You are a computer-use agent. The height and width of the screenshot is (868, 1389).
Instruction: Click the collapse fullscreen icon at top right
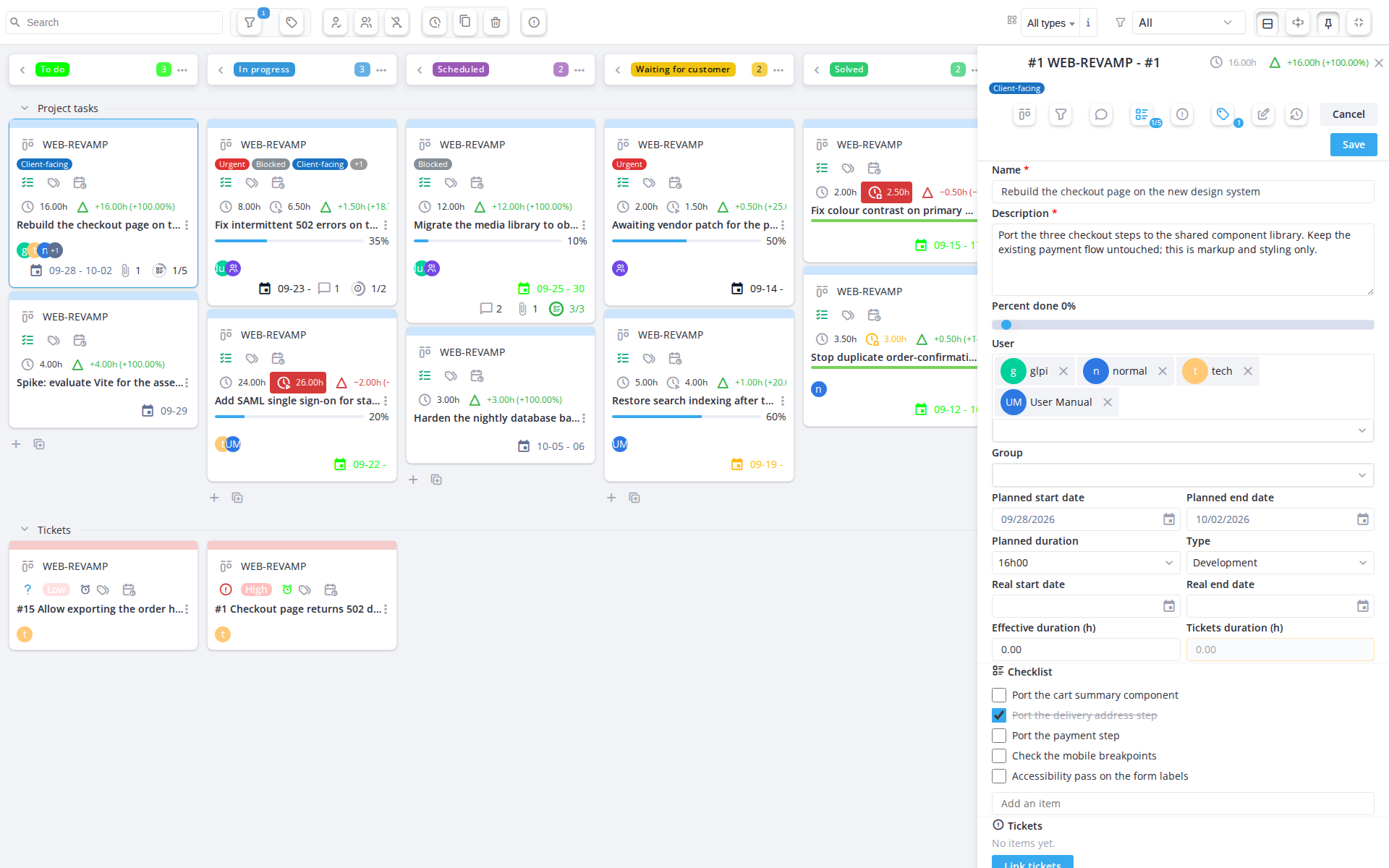point(1359,22)
